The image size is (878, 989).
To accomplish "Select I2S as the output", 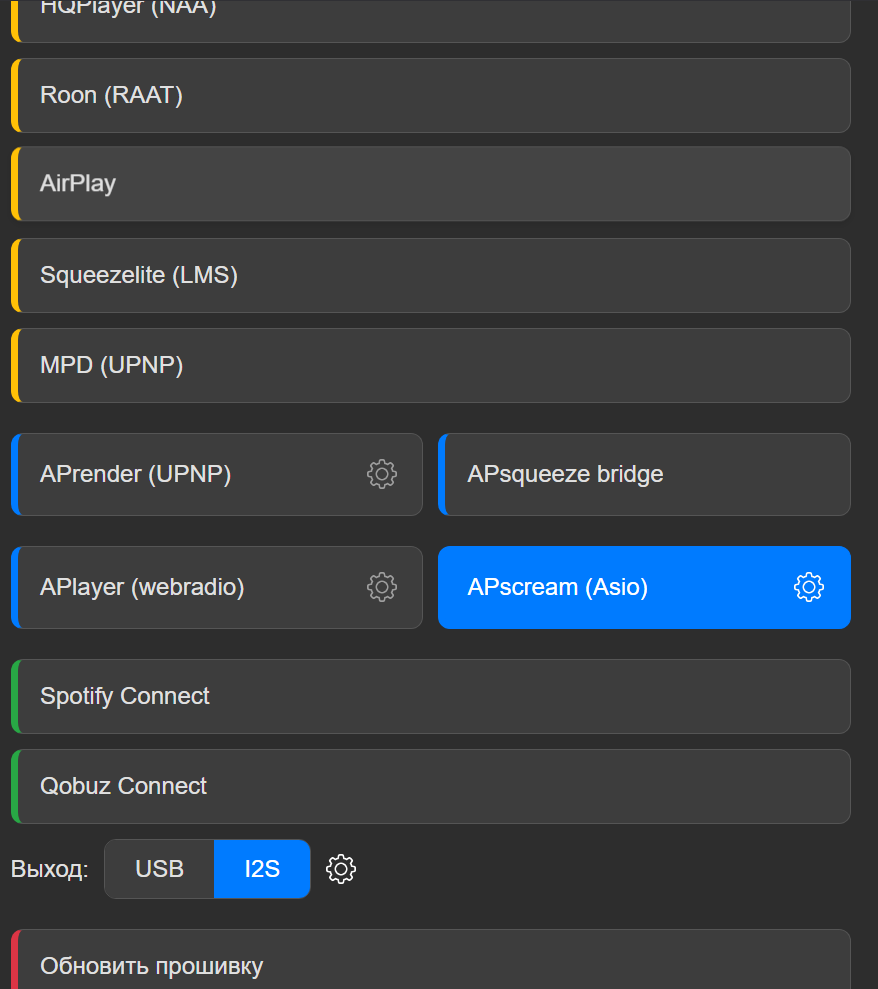I will click(262, 869).
